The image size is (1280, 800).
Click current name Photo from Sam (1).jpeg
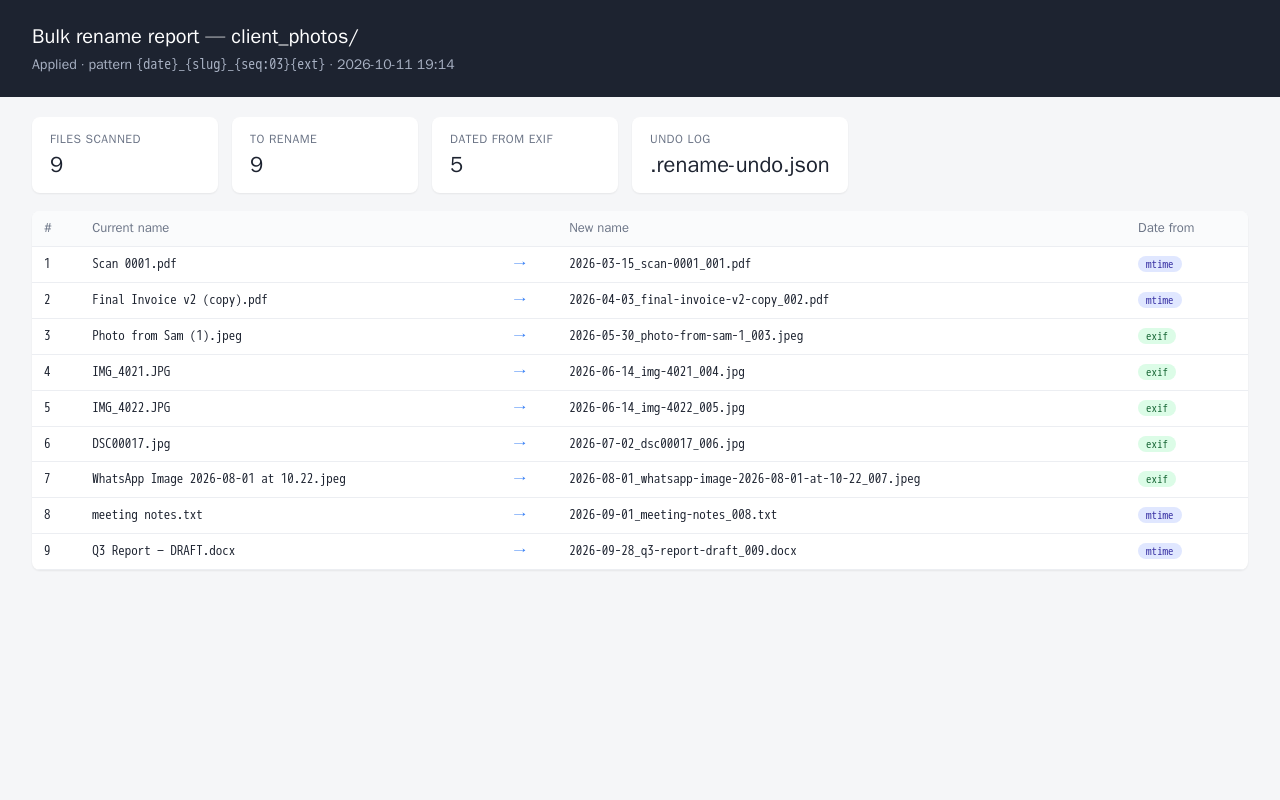[x=167, y=336]
